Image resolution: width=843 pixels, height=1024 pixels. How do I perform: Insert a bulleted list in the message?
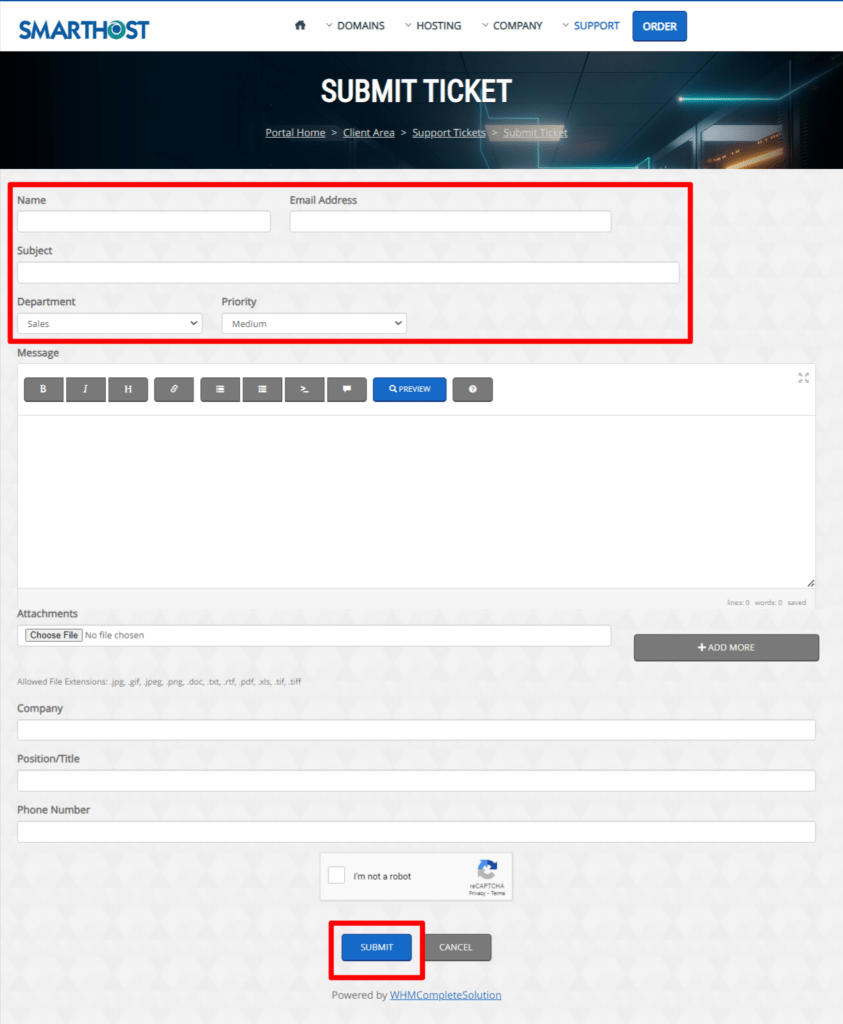coord(220,389)
